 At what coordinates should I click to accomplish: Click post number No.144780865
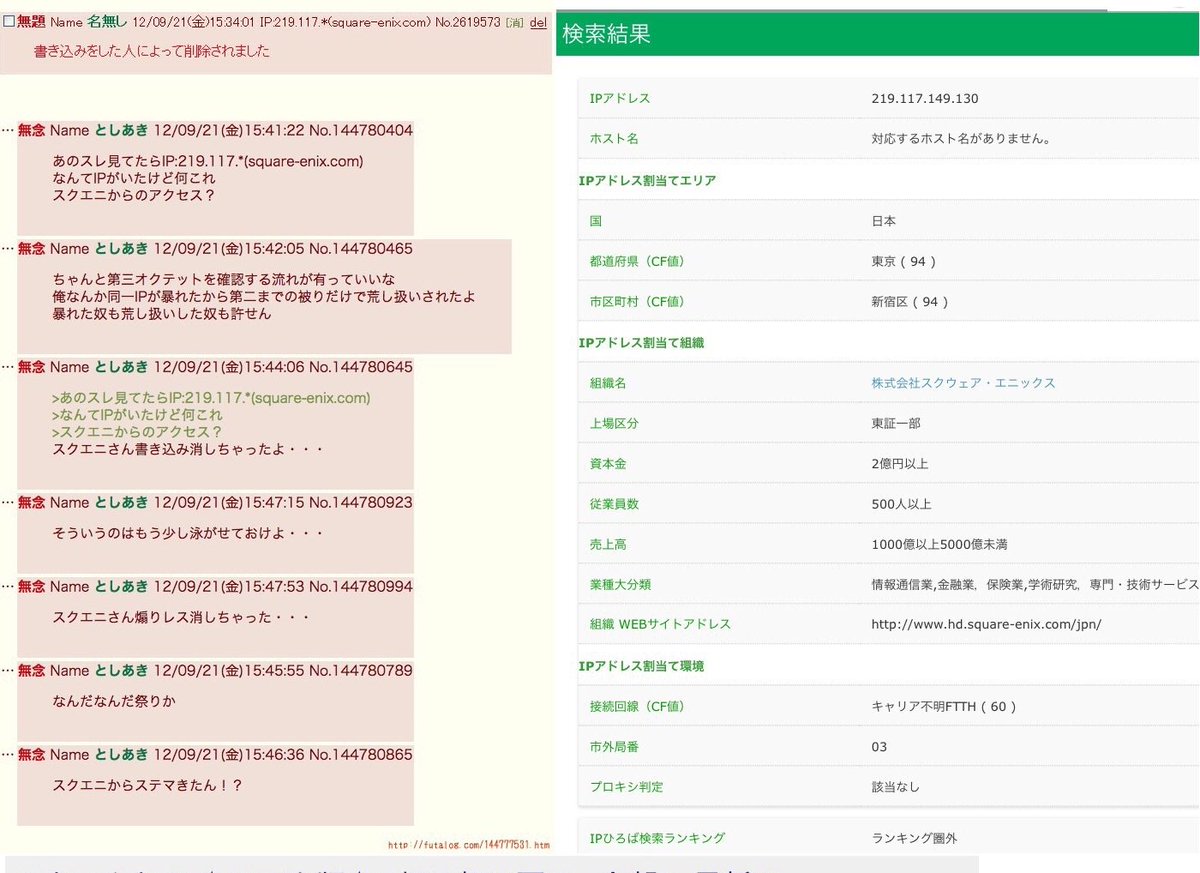[361, 754]
